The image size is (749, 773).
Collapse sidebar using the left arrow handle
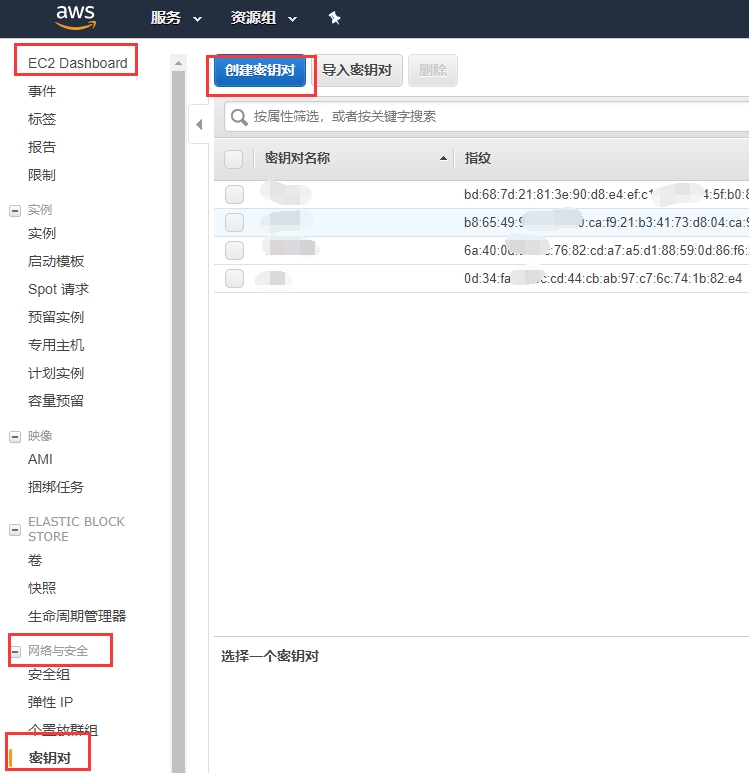[198, 124]
